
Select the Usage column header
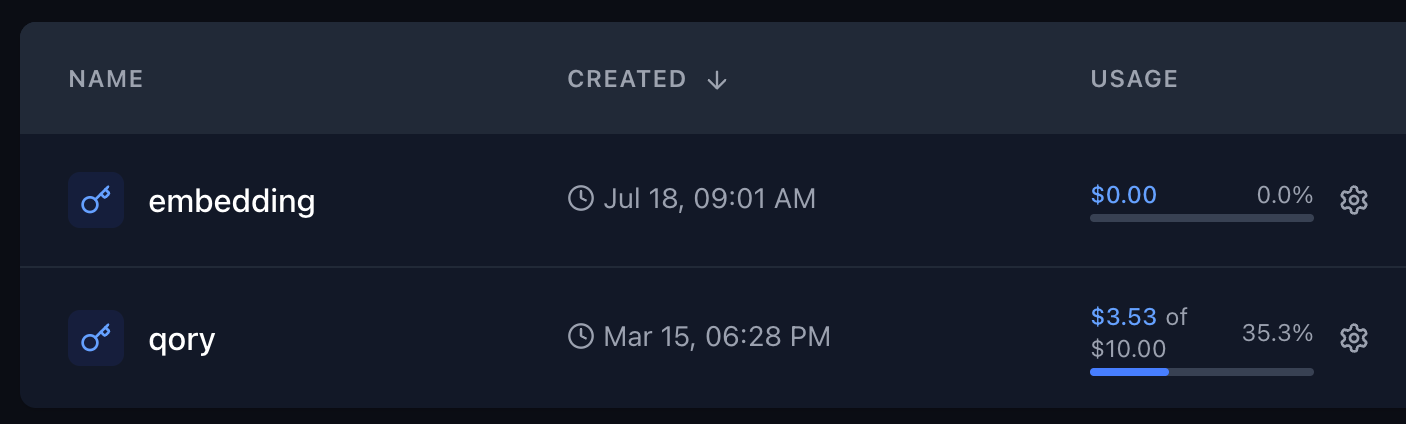pyautogui.click(x=1134, y=79)
